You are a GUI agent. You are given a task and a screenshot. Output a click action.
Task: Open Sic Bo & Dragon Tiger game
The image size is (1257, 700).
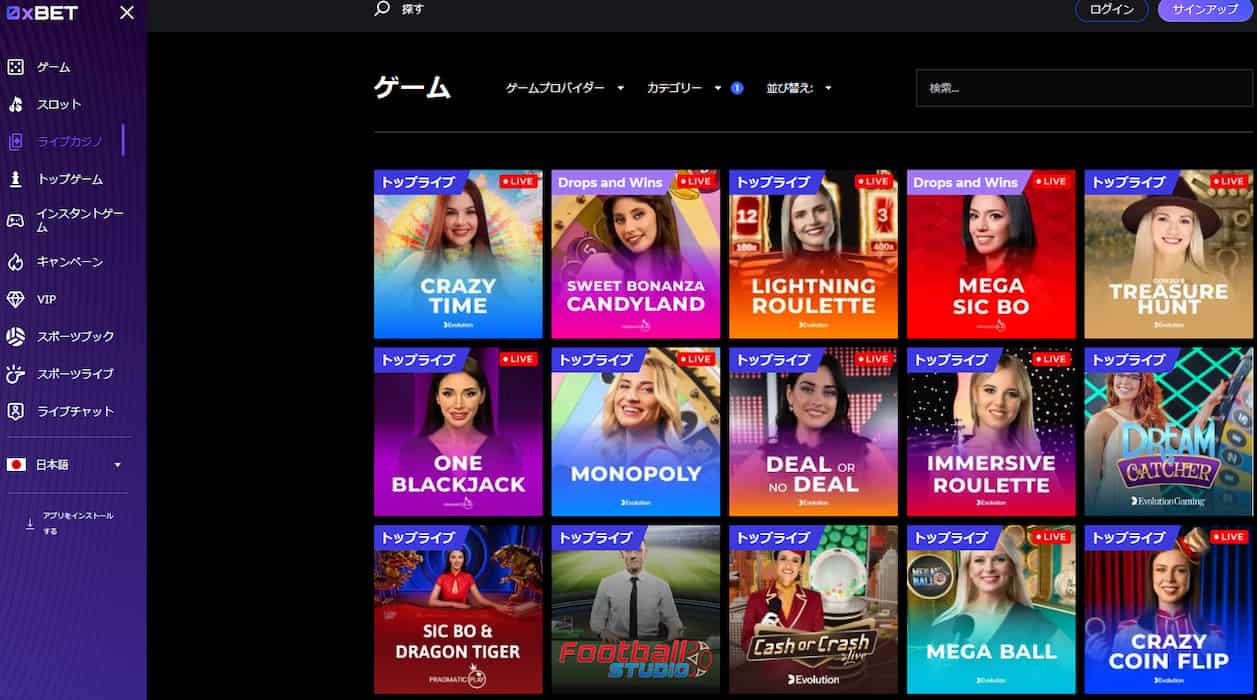tap(458, 610)
